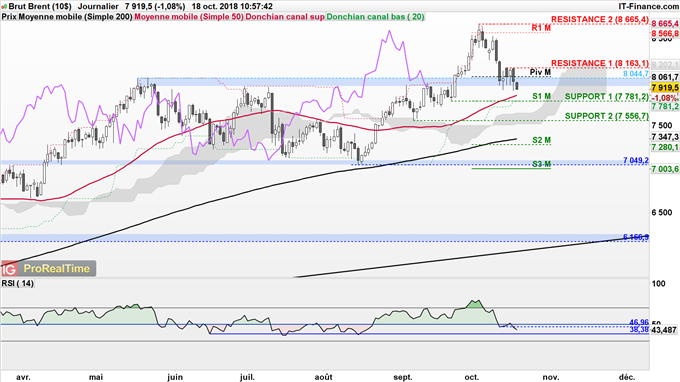Image resolution: width=680 pixels, height=382 pixels.
Task: Click the 7 003,6 green axis tag
Action: point(665,169)
